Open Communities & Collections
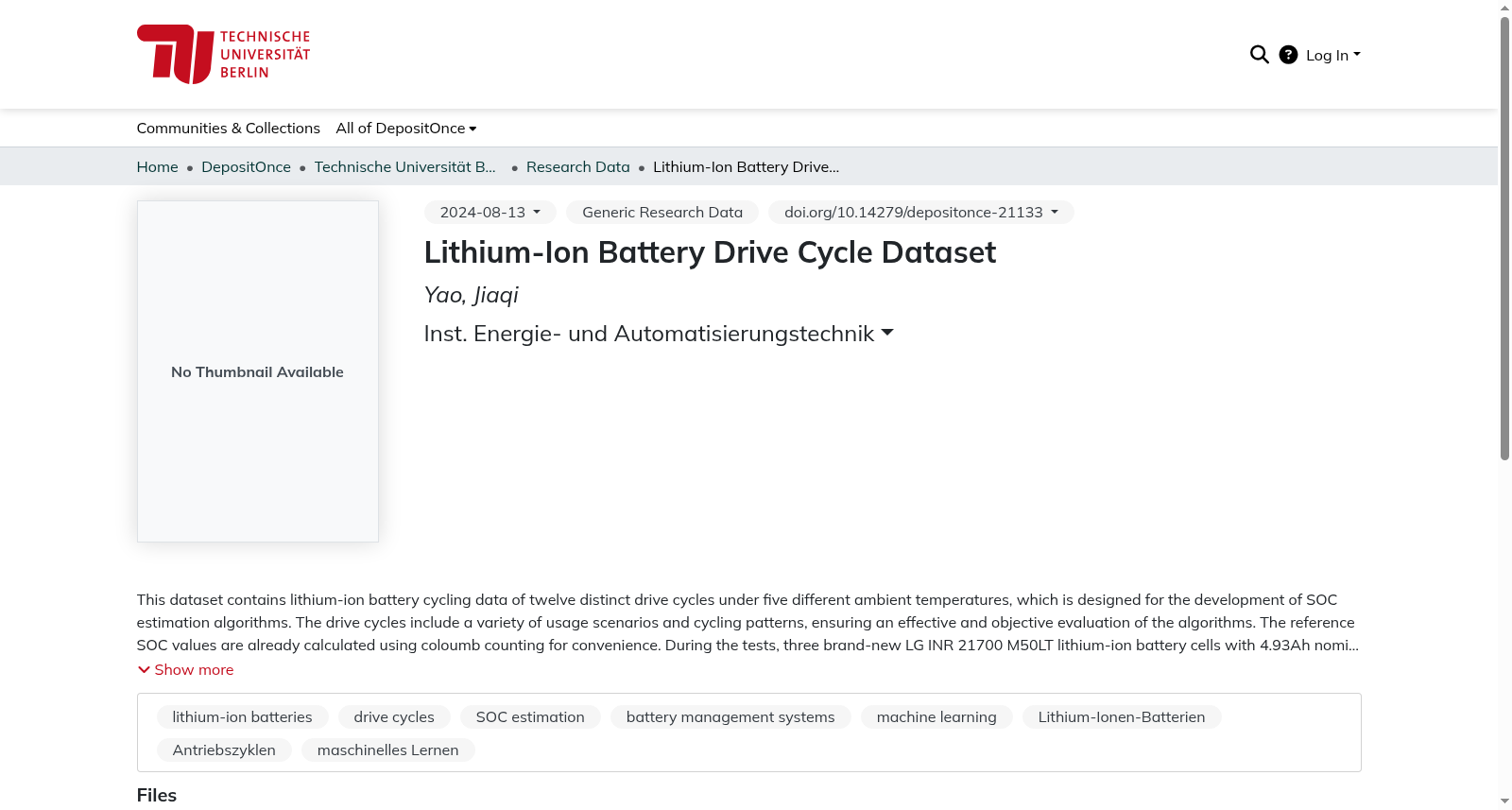1512x810 pixels. [x=229, y=129]
